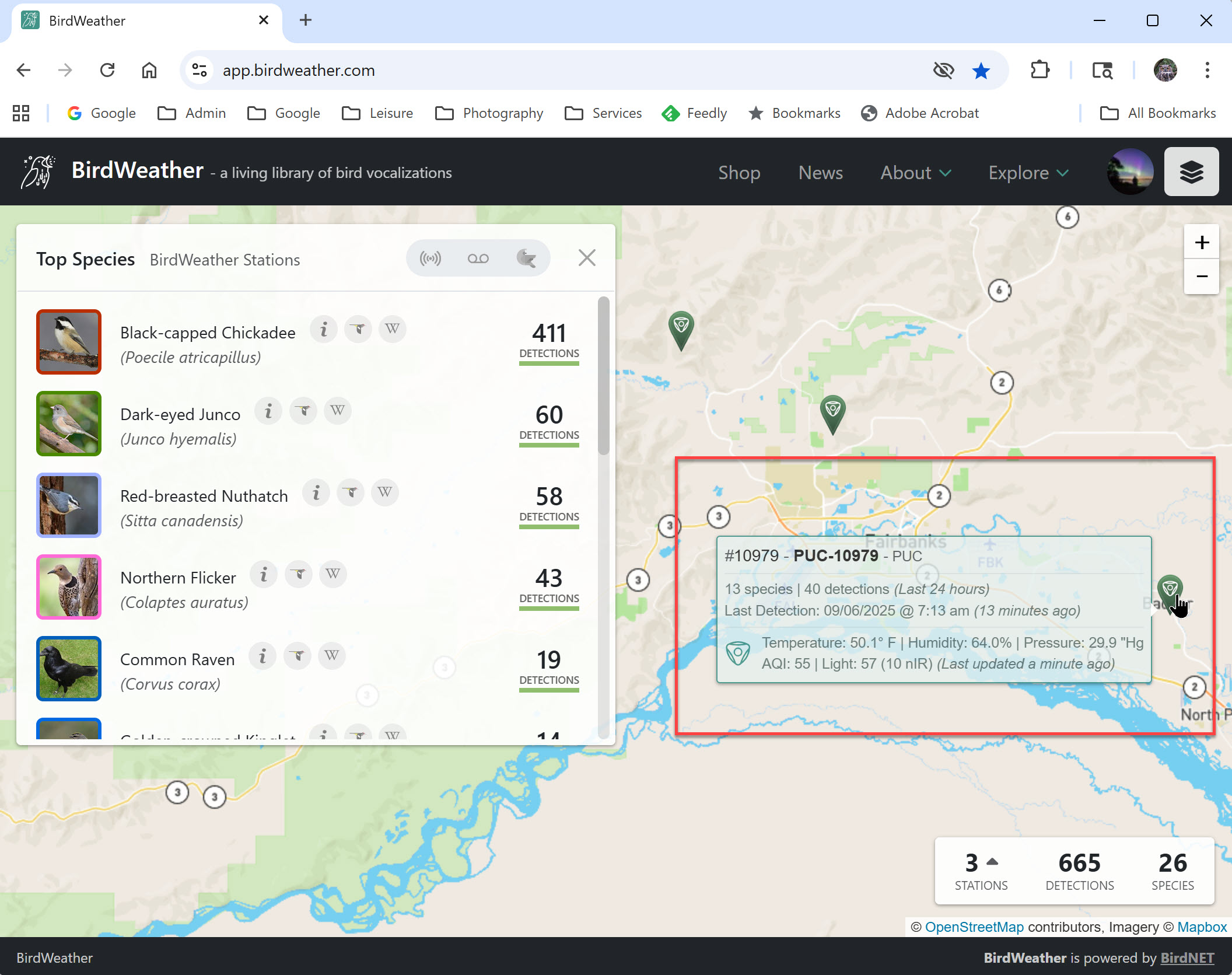This screenshot has height=975, width=1232.
Task: Click zoom out map button
Action: pos(1201,277)
